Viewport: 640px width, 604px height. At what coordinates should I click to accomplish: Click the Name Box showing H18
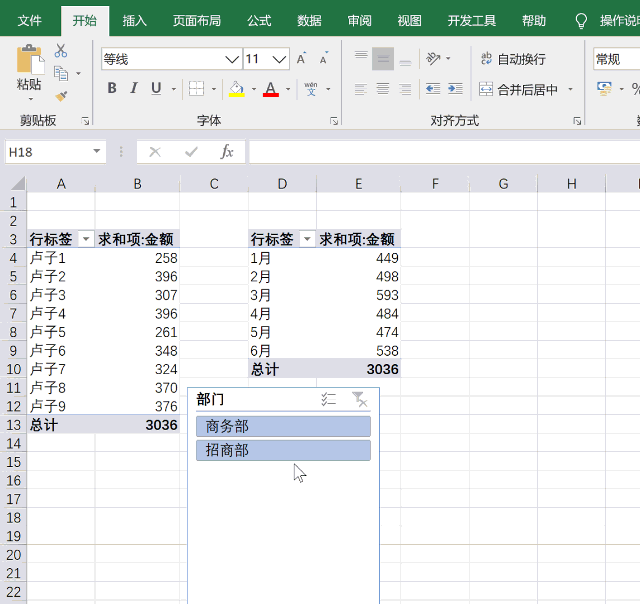(48, 152)
